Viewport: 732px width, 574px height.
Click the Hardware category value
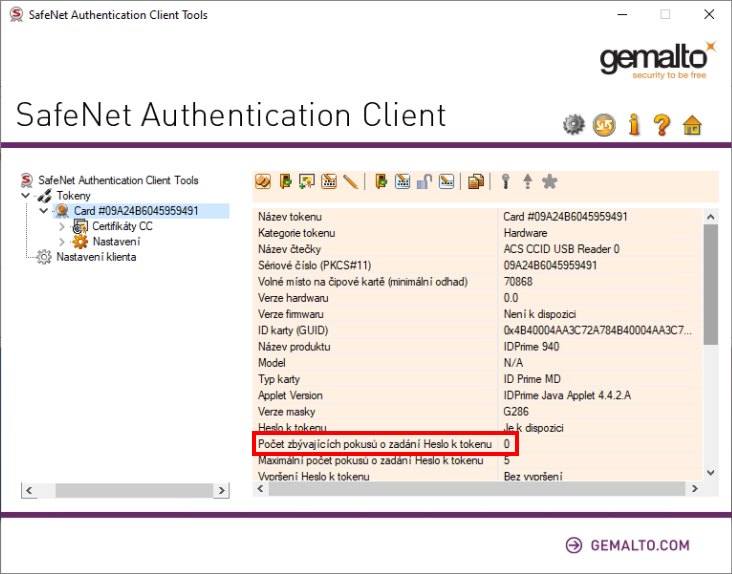525,233
